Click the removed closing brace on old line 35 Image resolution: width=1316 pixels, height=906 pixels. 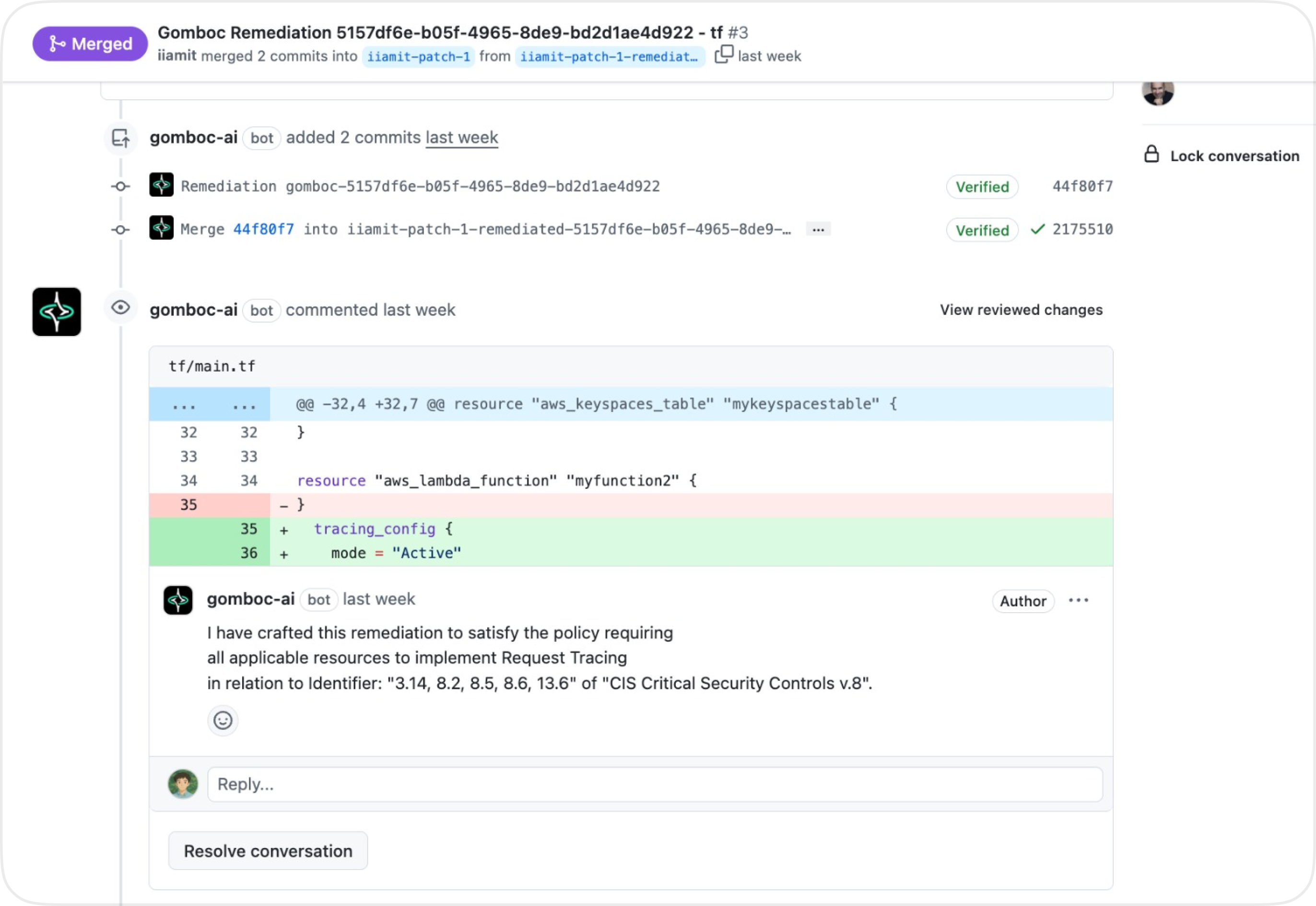tap(631, 505)
